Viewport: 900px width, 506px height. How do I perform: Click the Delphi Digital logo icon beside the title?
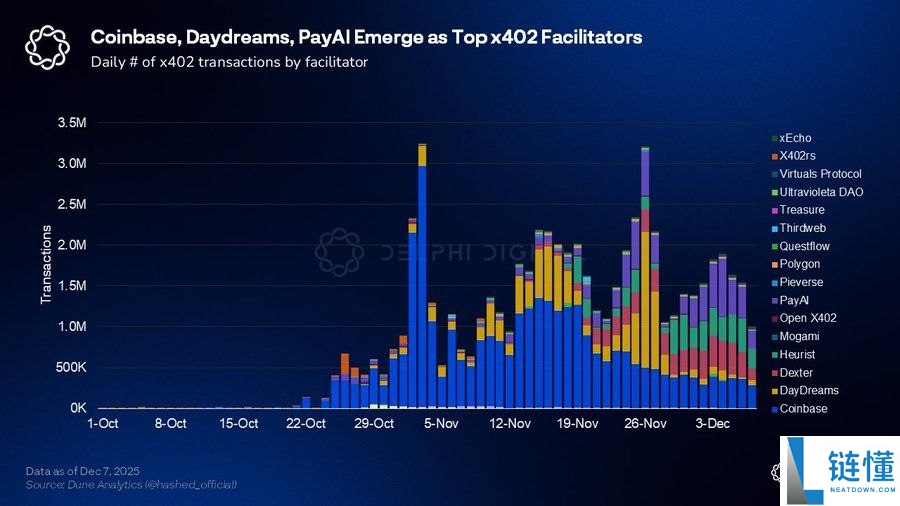[47, 48]
